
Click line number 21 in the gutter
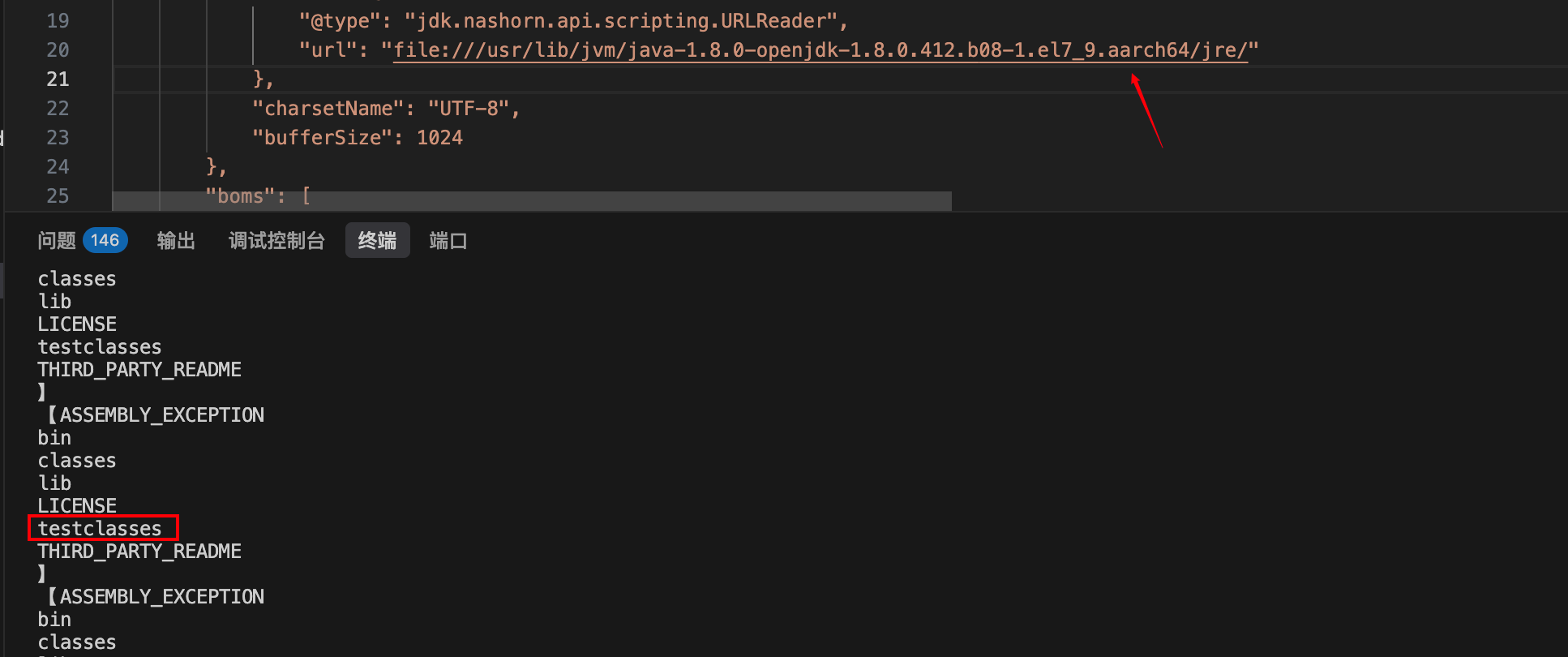58,79
